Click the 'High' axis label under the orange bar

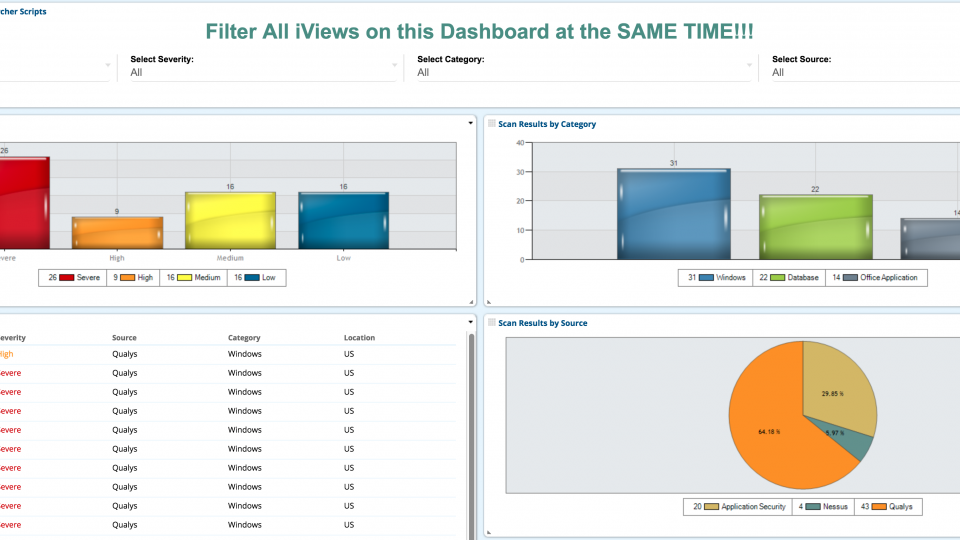point(117,258)
